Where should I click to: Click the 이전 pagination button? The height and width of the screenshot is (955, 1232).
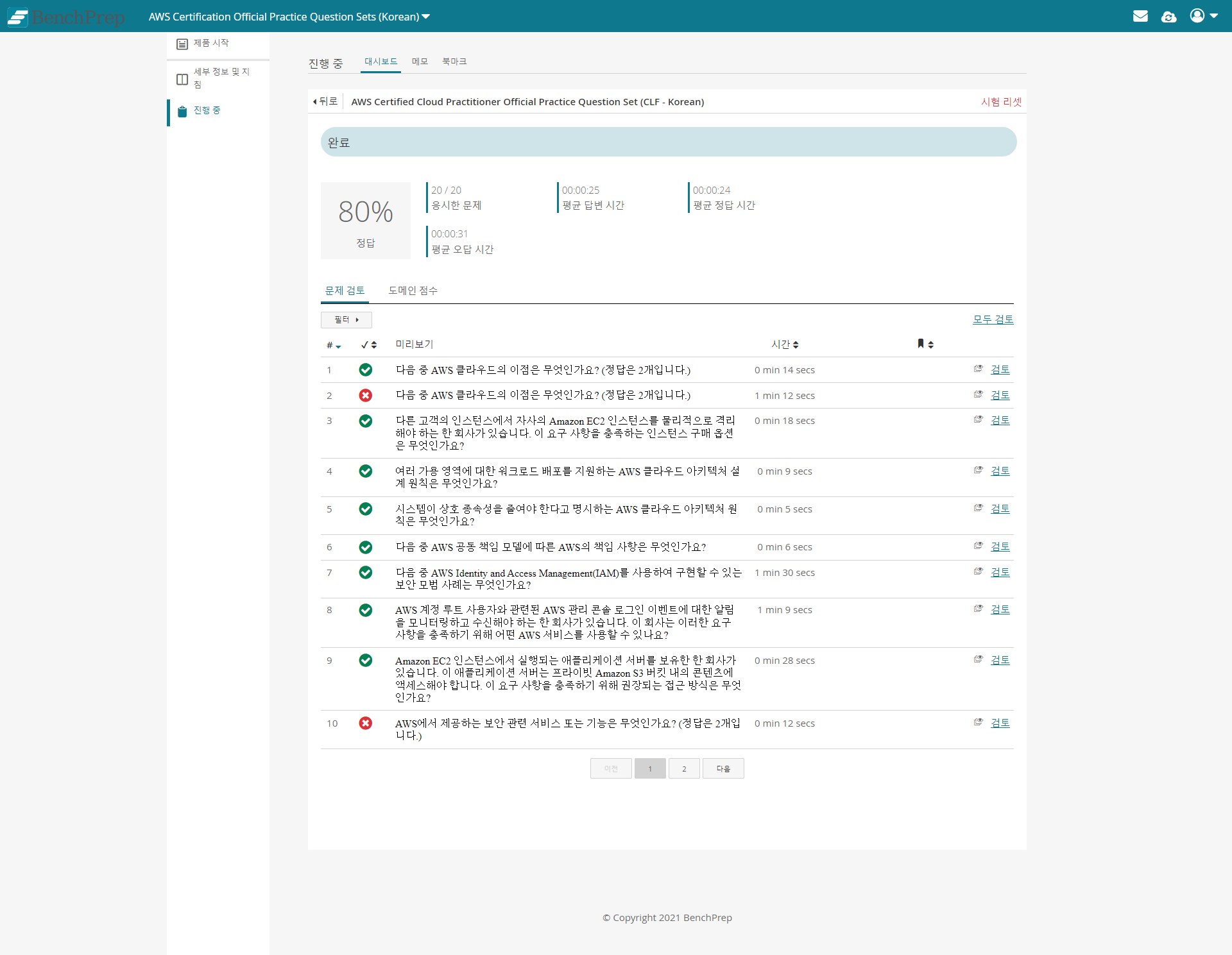(x=611, y=768)
